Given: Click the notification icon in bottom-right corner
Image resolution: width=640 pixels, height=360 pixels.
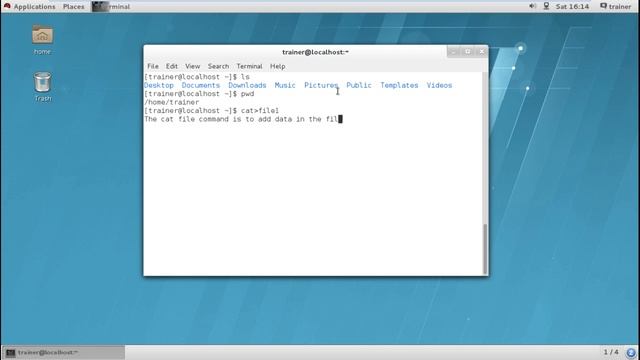Looking at the screenshot, I should pyautogui.click(x=631, y=353).
